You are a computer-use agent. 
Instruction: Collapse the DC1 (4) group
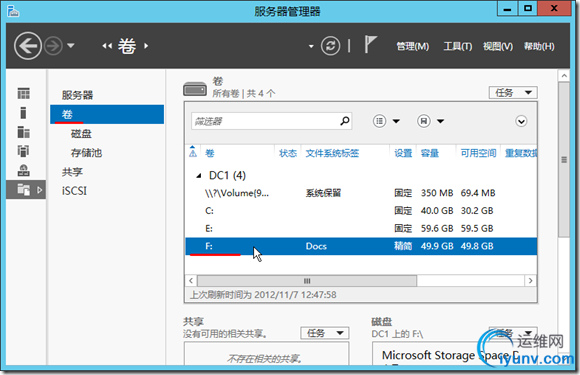[199, 176]
